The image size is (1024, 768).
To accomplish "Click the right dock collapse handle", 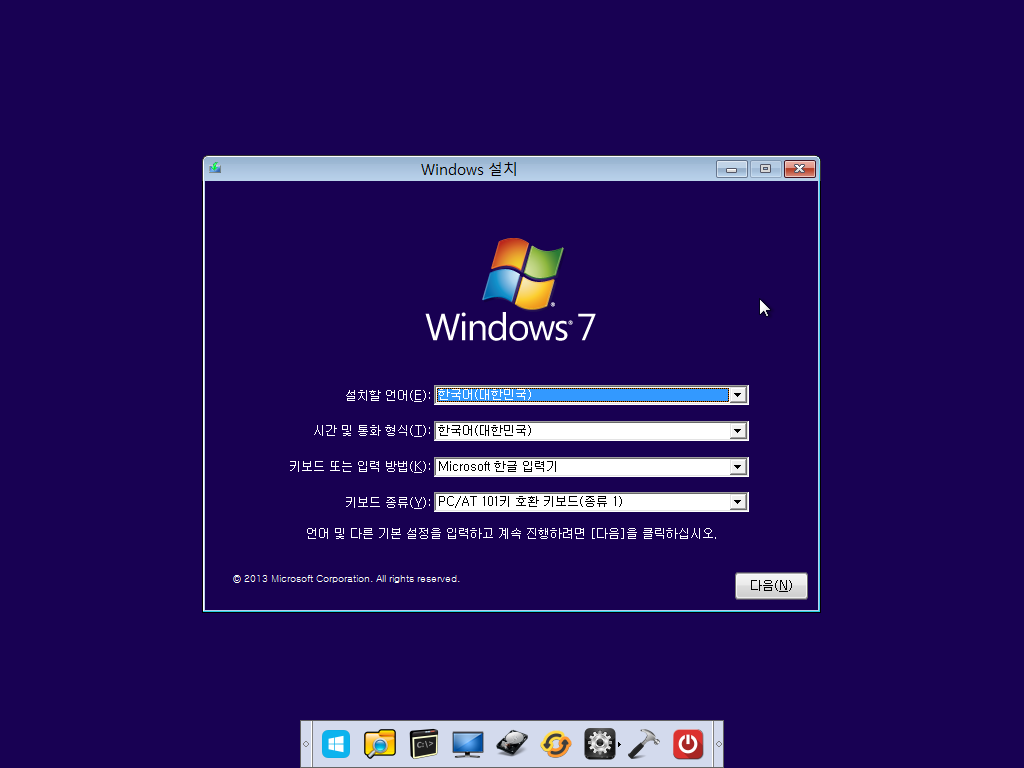I will 718,744.
